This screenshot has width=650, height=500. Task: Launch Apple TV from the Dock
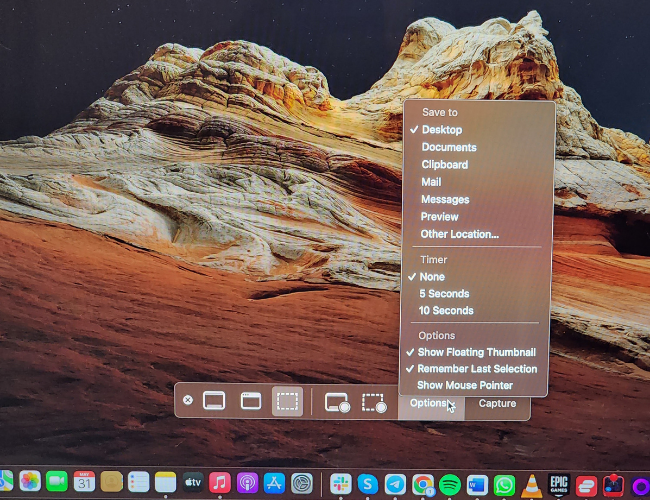pos(193,482)
